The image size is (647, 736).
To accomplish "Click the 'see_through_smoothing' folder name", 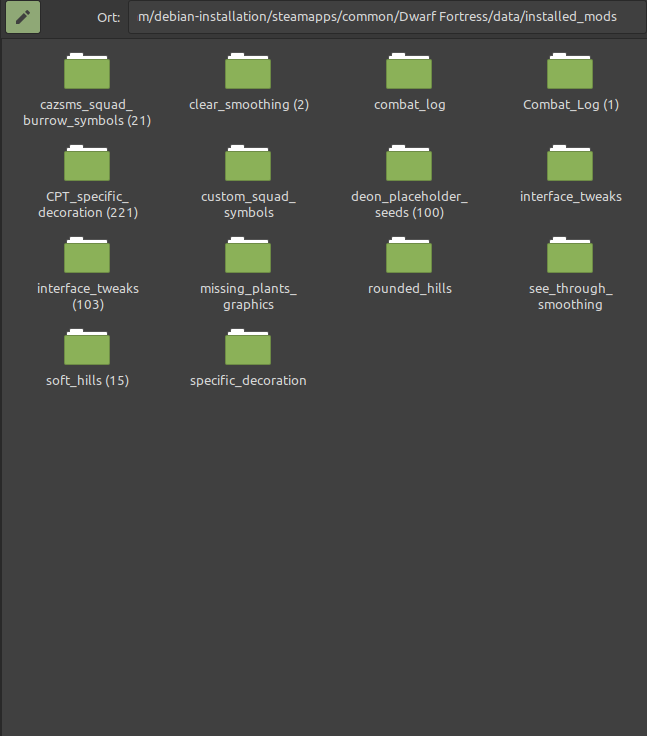I will [570, 297].
